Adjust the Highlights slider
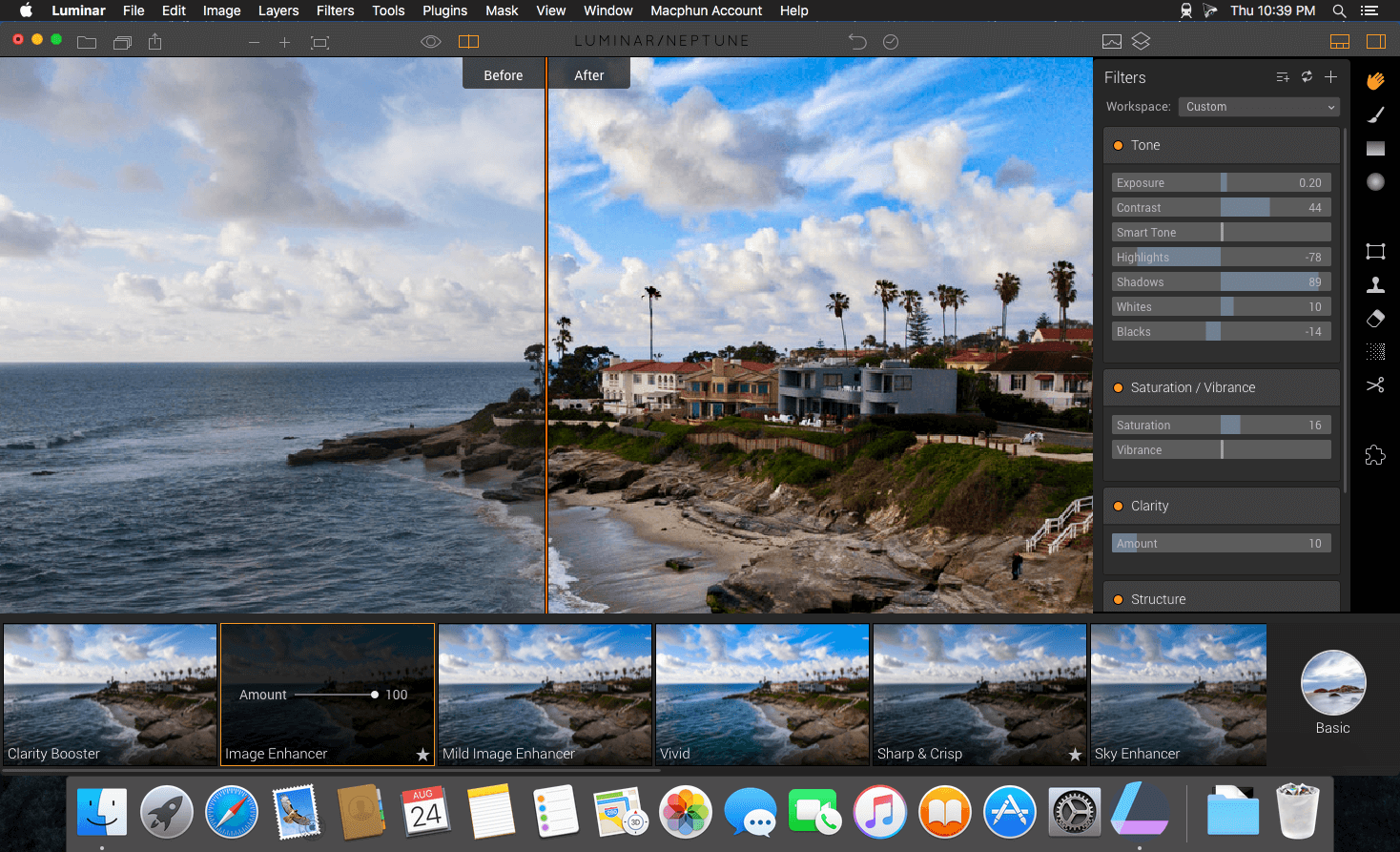 1222,258
